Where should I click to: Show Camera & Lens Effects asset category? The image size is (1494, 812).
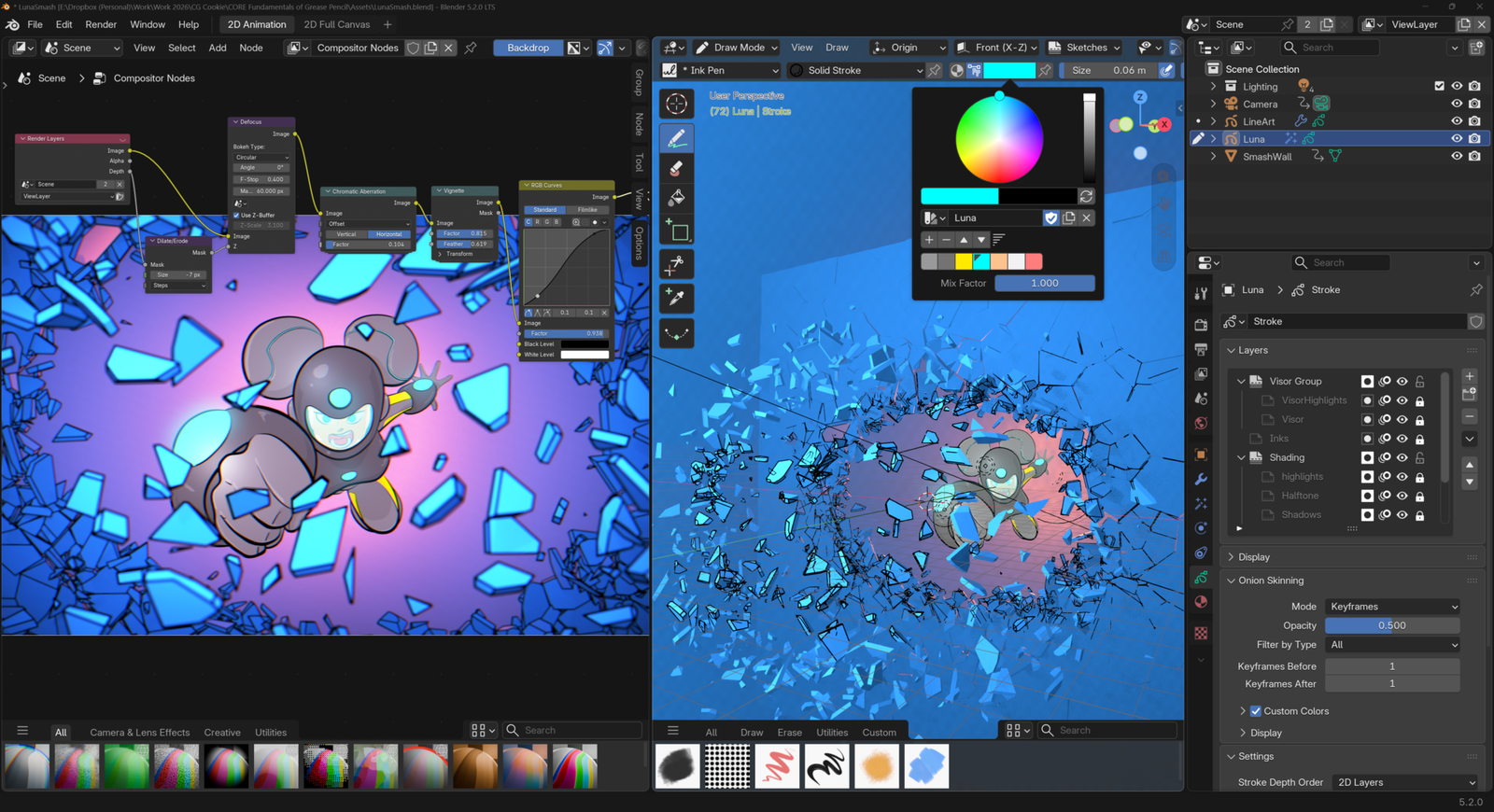click(139, 733)
